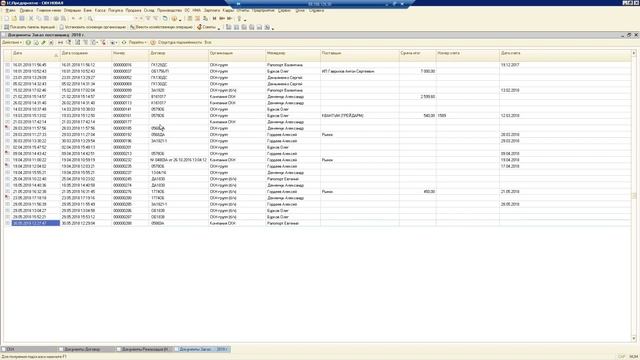Select cell with number 00000232
This screenshot has height=360, width=640.
point(130,160)
